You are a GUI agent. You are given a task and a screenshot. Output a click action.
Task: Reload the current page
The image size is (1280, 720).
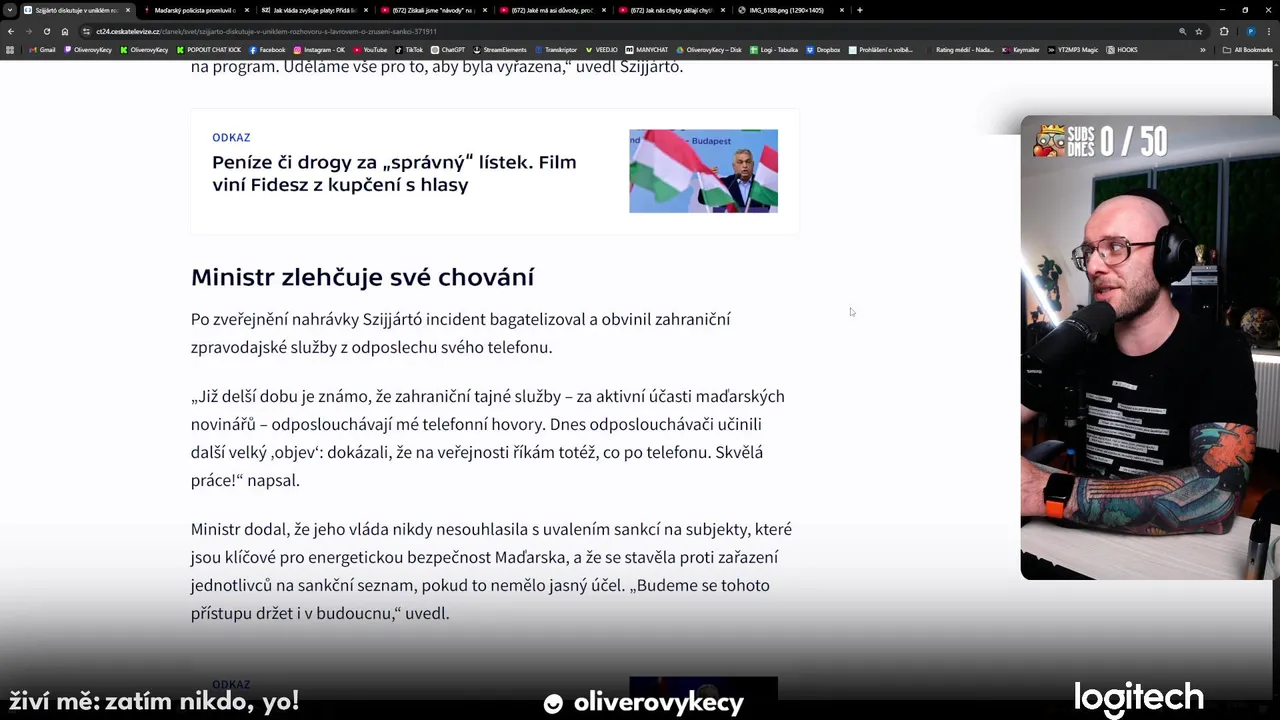[x=46, y=31]
